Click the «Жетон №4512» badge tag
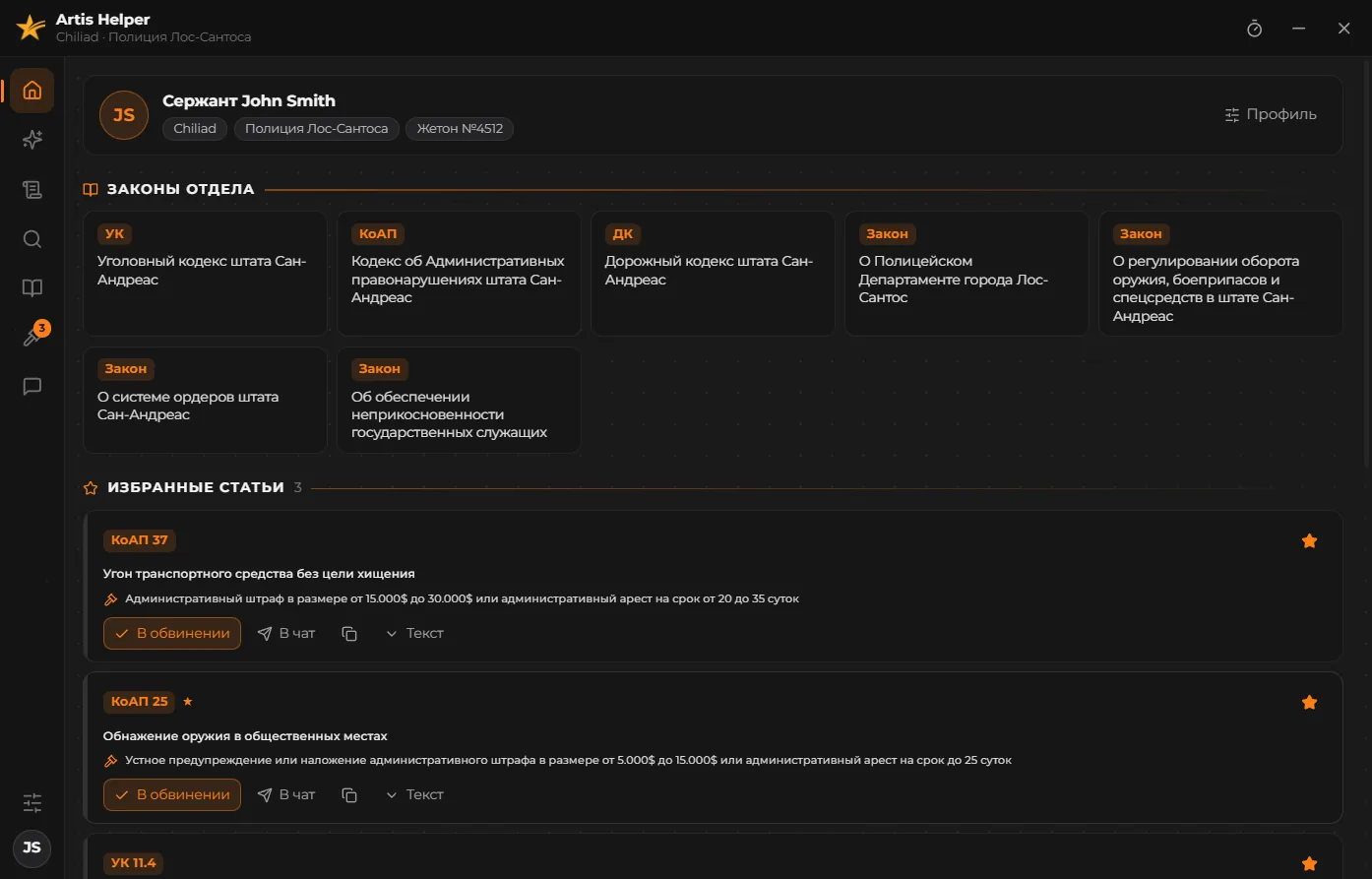The image size is (1372, 879). pyautogui.click(x=460, y=129)
